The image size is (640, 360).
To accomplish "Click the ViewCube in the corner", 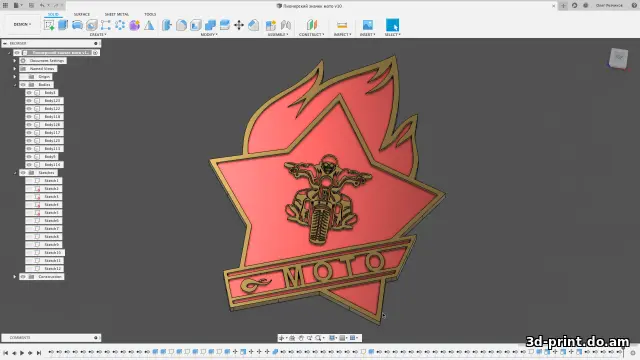I will click(x=618, y=58).
